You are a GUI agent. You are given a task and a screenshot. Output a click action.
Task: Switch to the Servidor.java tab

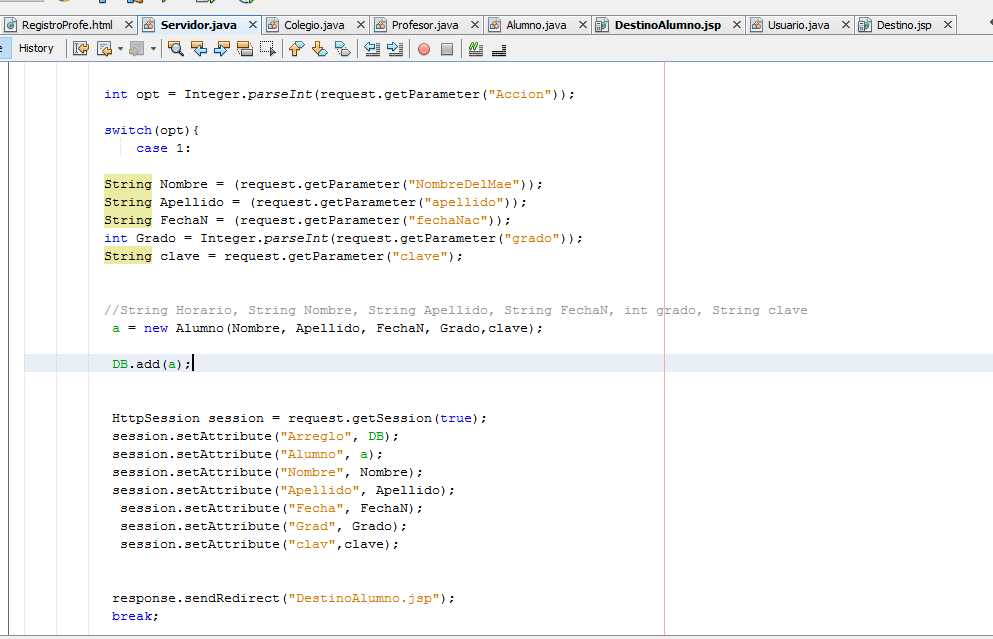point(198,25)
